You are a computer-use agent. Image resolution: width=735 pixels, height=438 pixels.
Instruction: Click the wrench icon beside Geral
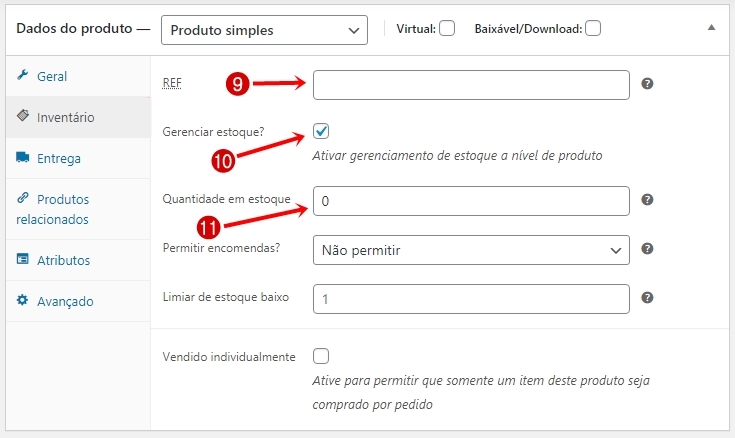coord(22,75)
